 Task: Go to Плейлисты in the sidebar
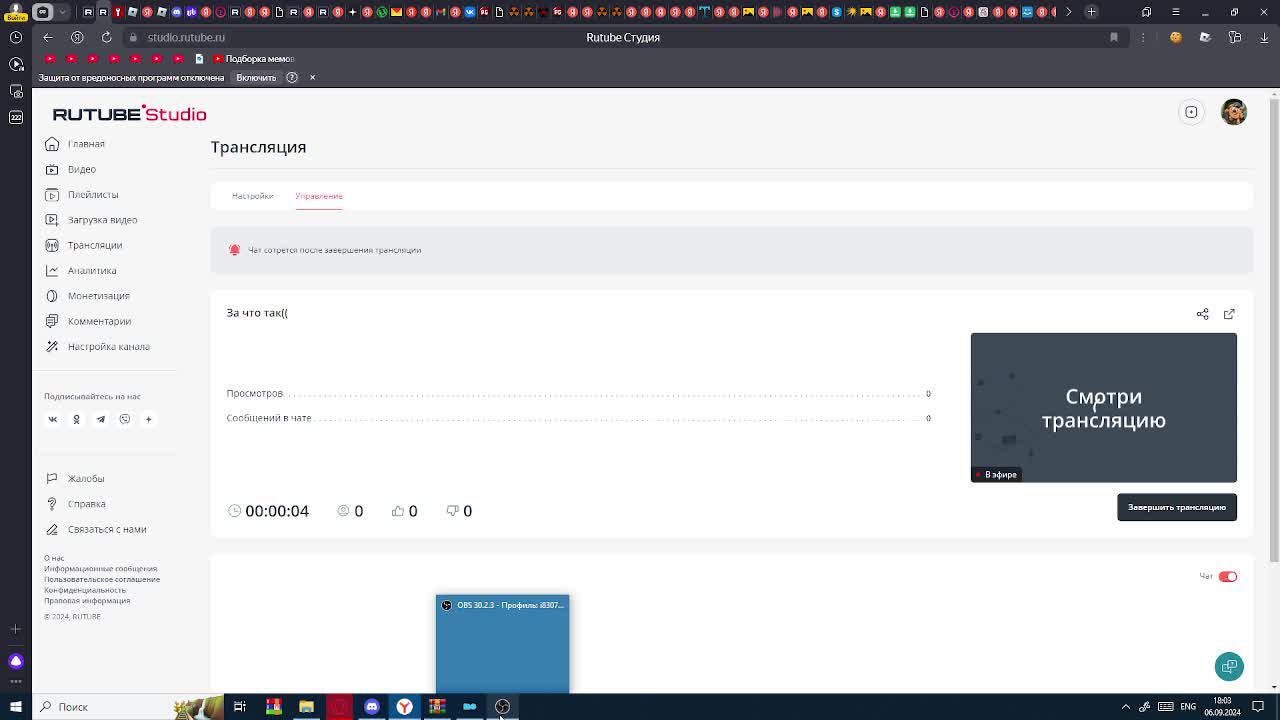[82, 195]
